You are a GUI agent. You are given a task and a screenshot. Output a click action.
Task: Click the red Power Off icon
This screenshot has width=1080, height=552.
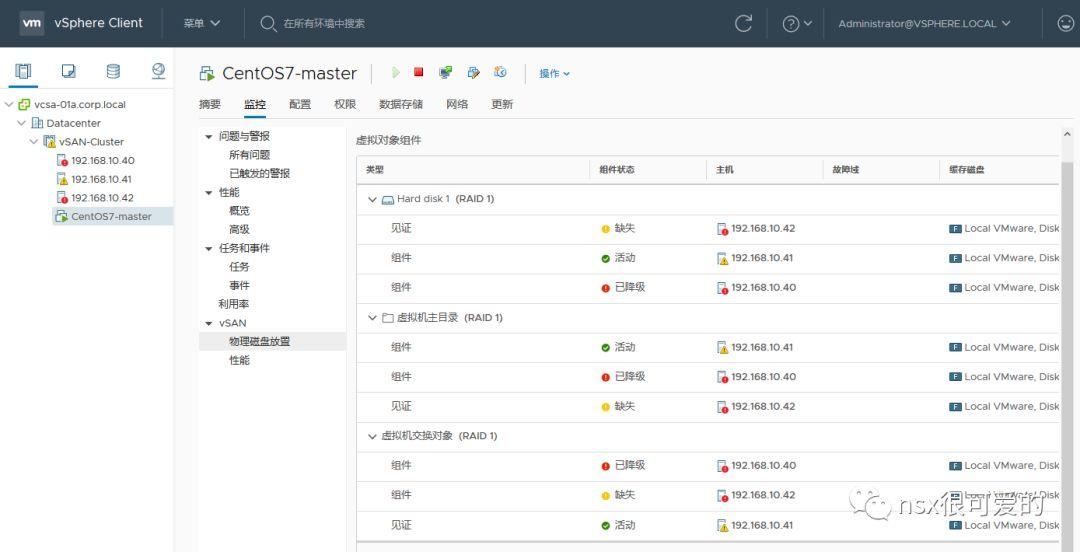pos(419,72)
